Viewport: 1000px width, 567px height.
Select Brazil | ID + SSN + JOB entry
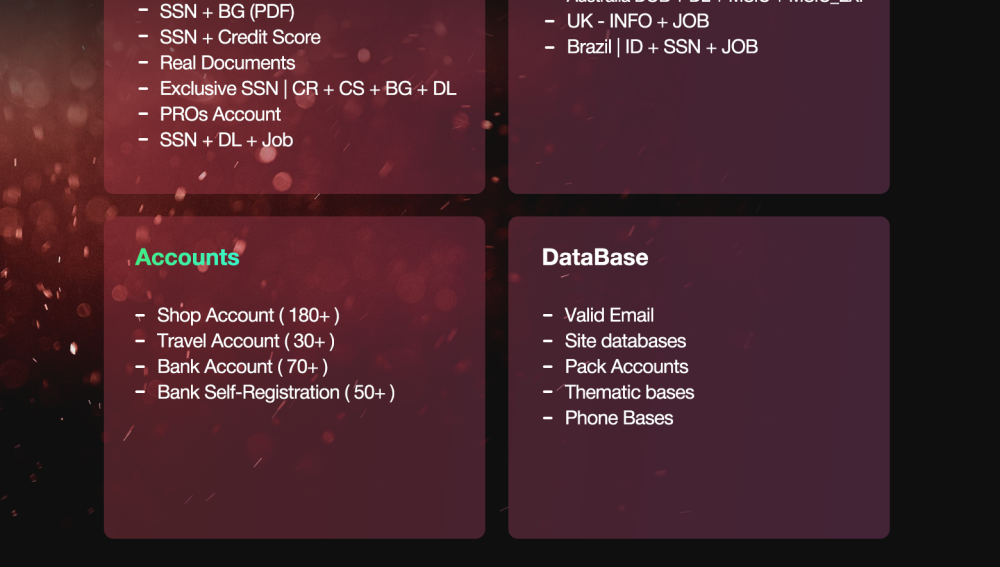click(x=662, y=47)
